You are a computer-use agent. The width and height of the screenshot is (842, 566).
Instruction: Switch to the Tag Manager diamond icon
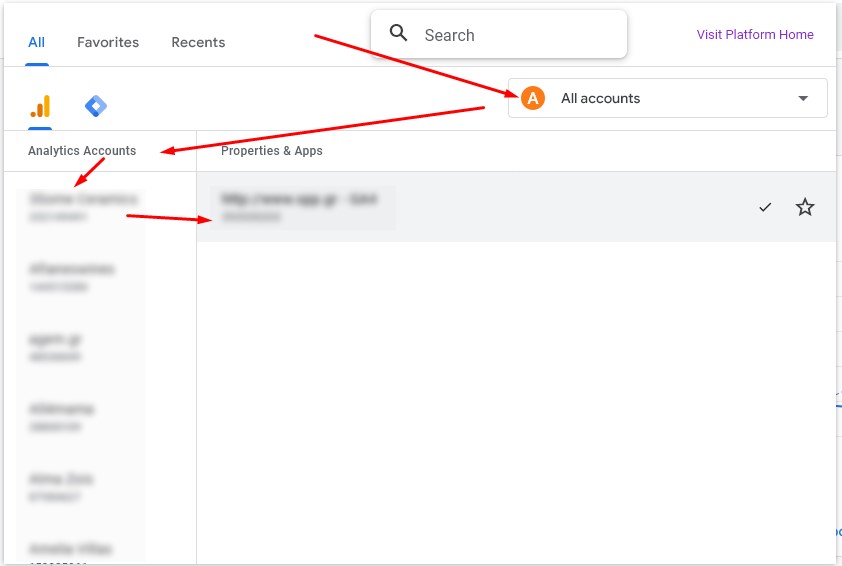96,106
